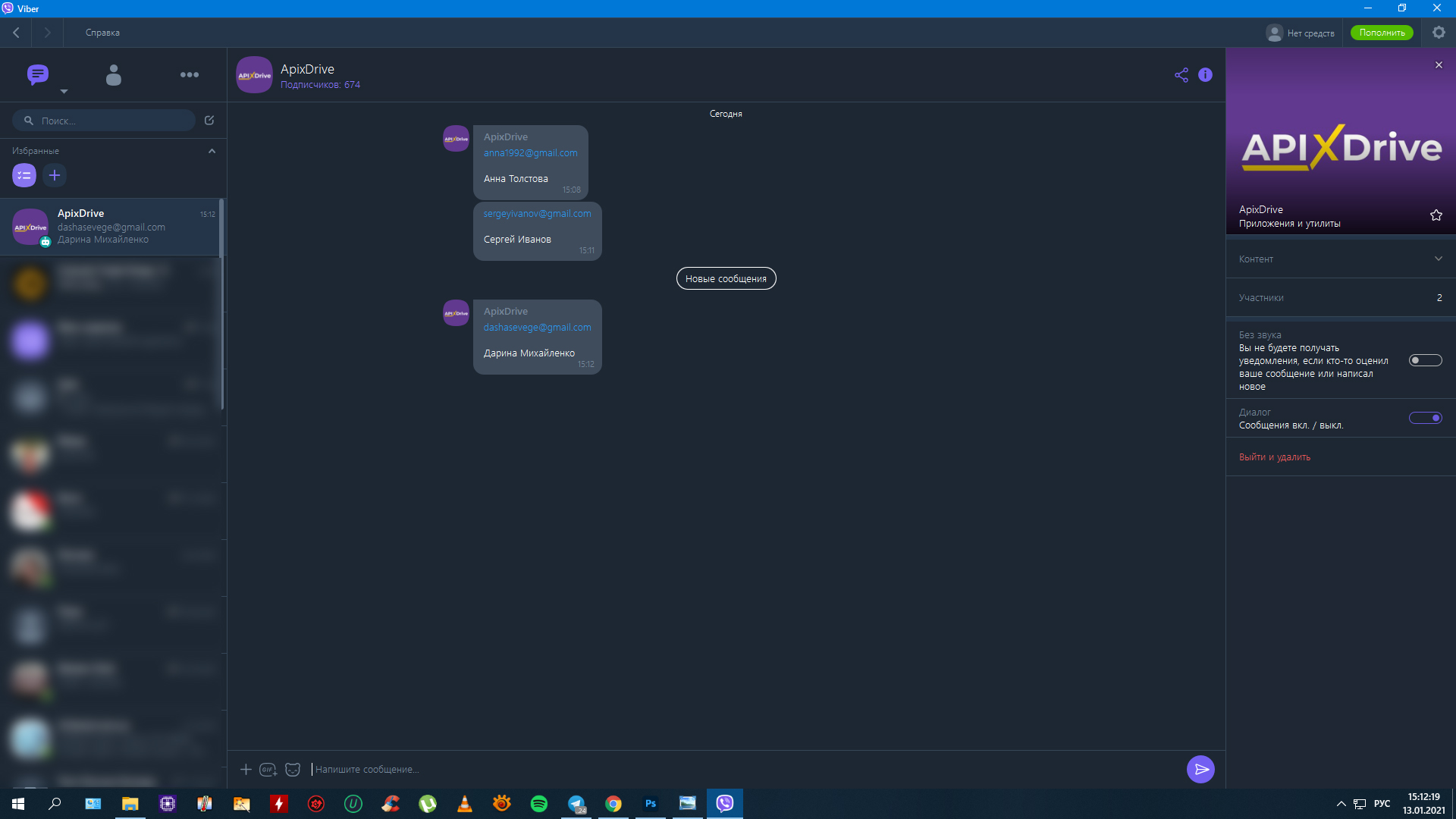Open the More options dots in the sidebar
The image size is (1456, 819).
tap(190, 74)
